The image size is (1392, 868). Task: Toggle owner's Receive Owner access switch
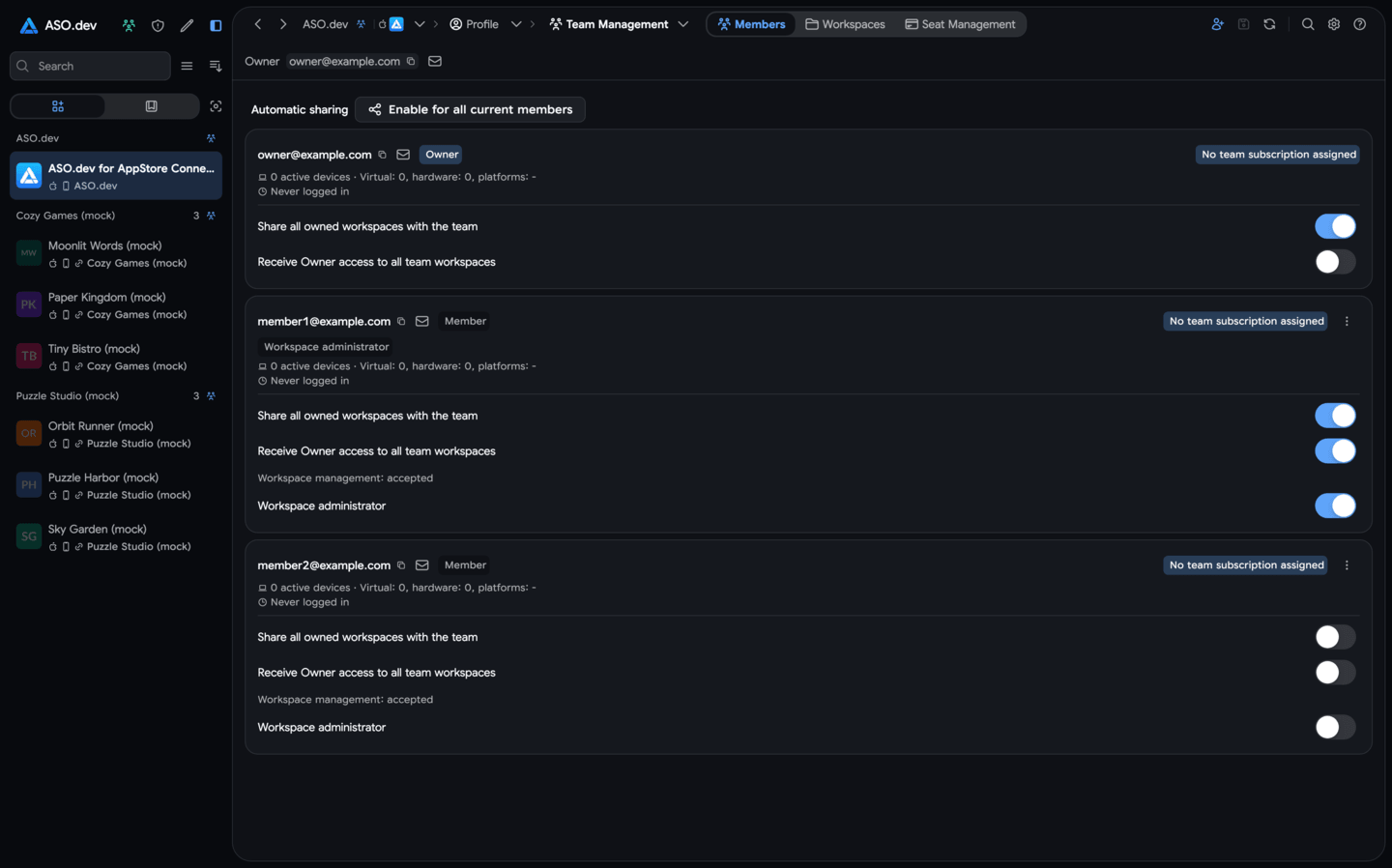click(x=1335, y=262)
